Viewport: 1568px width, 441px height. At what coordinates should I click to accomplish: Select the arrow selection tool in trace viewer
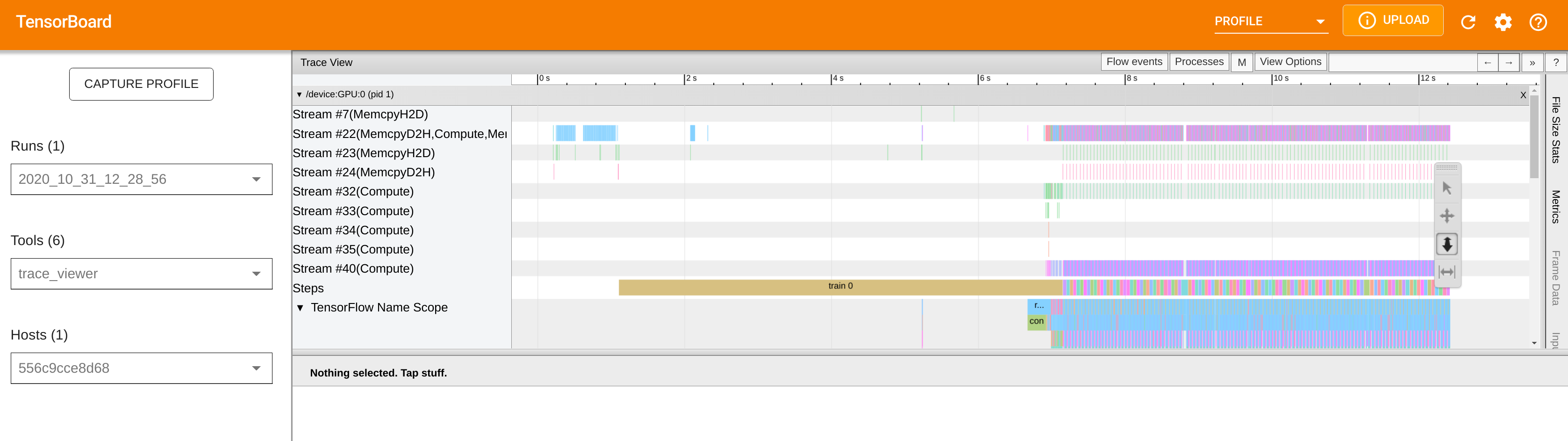(1447, 188)
